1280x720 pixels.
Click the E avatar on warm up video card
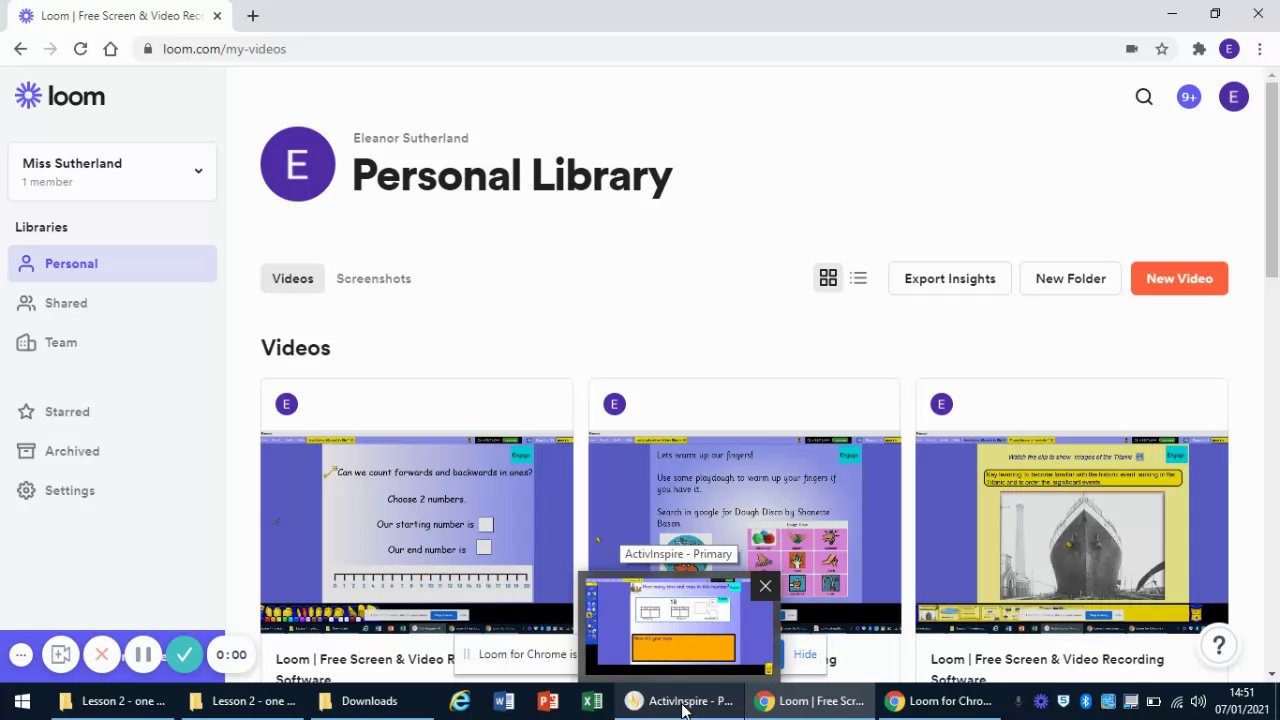coord(614,404)
